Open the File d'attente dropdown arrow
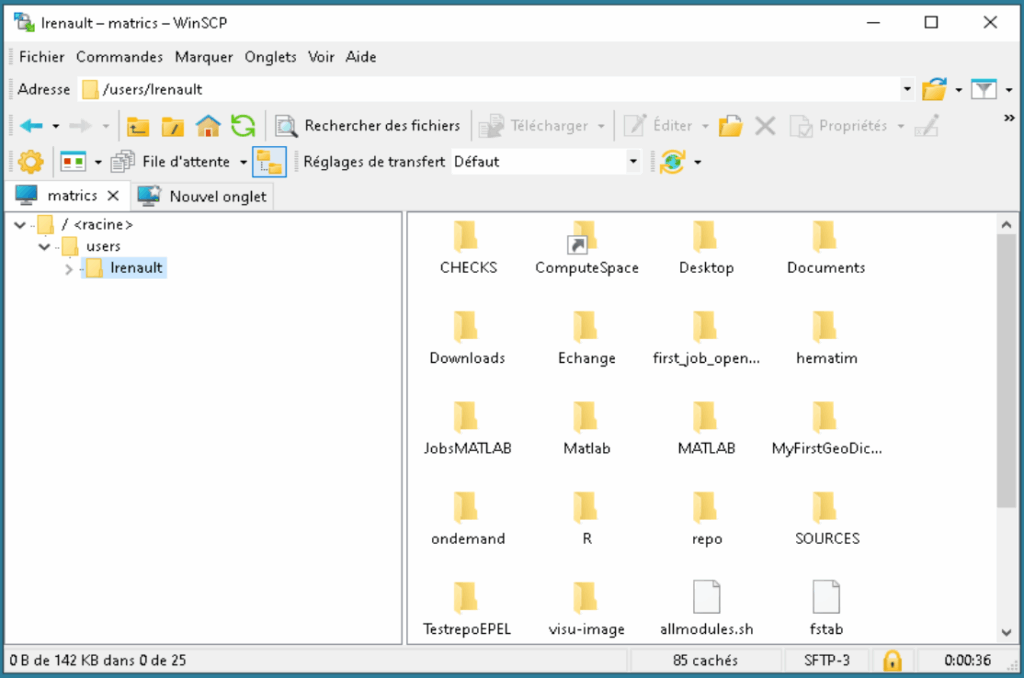Screen dimensions: 1024x678 (x=243, y=161)
